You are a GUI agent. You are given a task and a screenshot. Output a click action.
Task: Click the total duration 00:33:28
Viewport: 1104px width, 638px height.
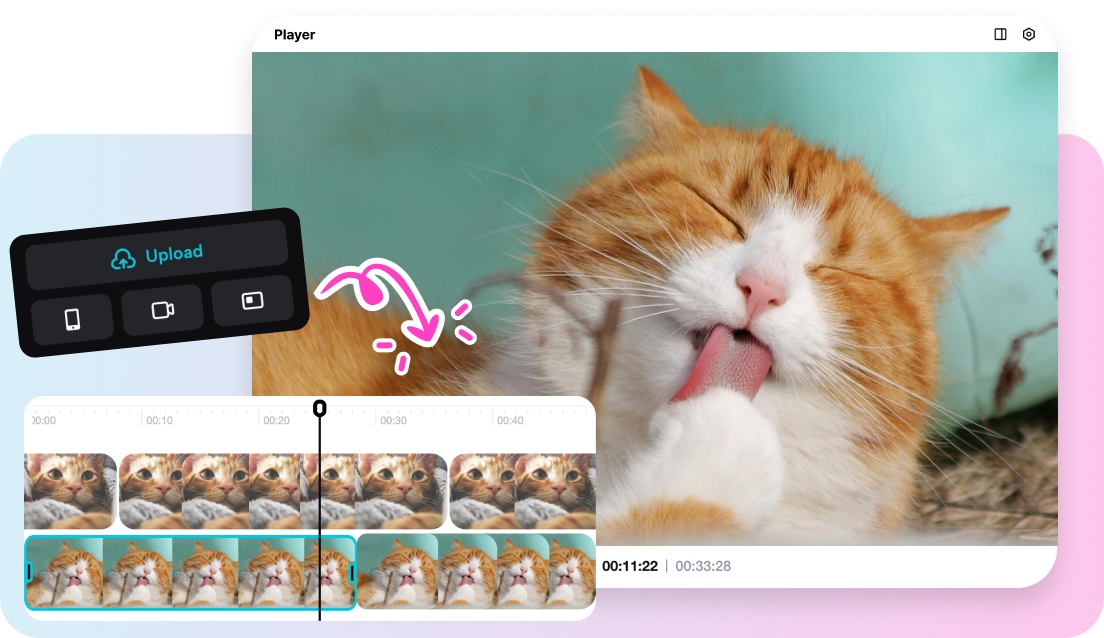(x=703, y=566)
